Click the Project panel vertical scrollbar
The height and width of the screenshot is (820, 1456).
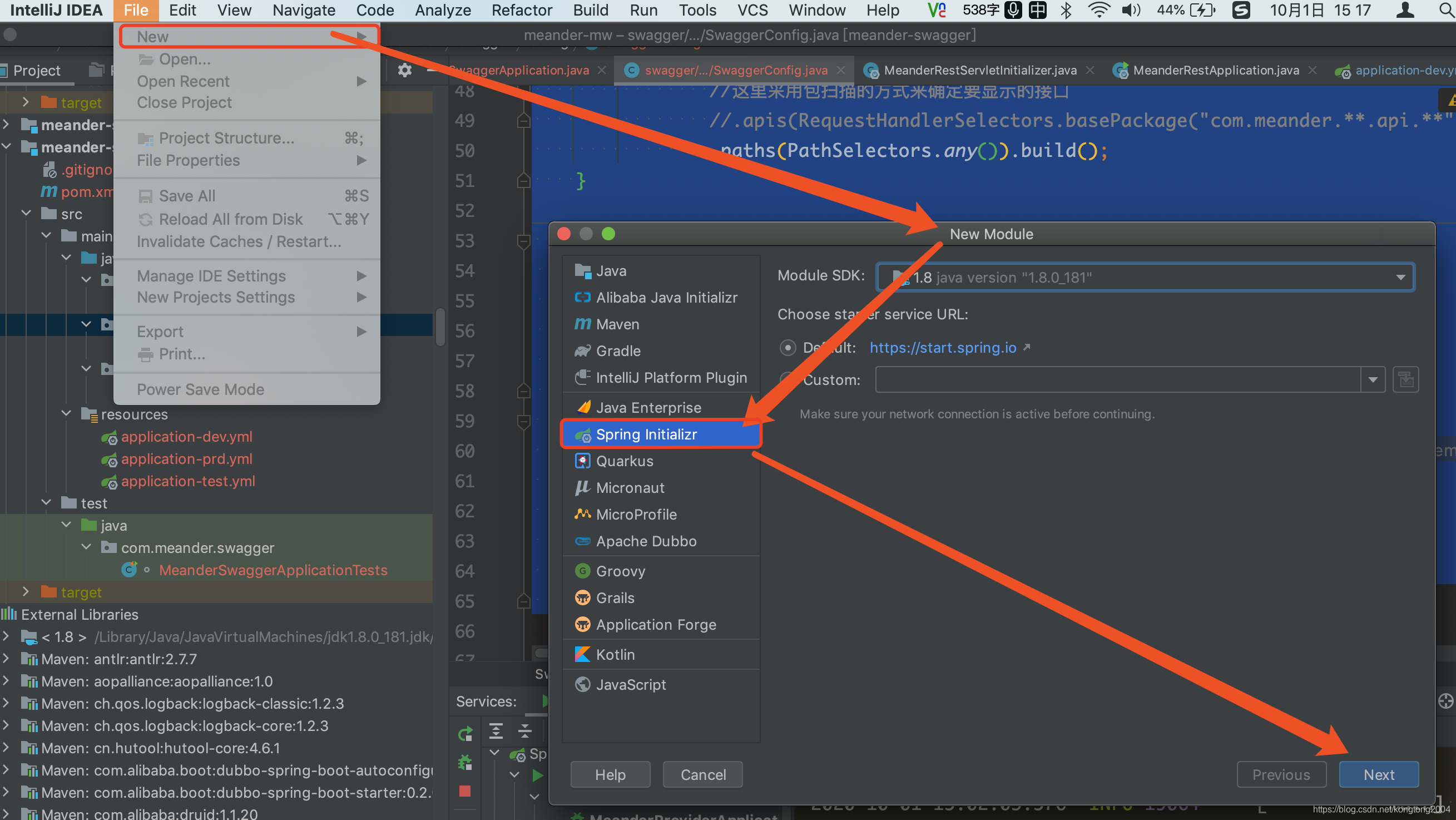(x=441, y=327)
